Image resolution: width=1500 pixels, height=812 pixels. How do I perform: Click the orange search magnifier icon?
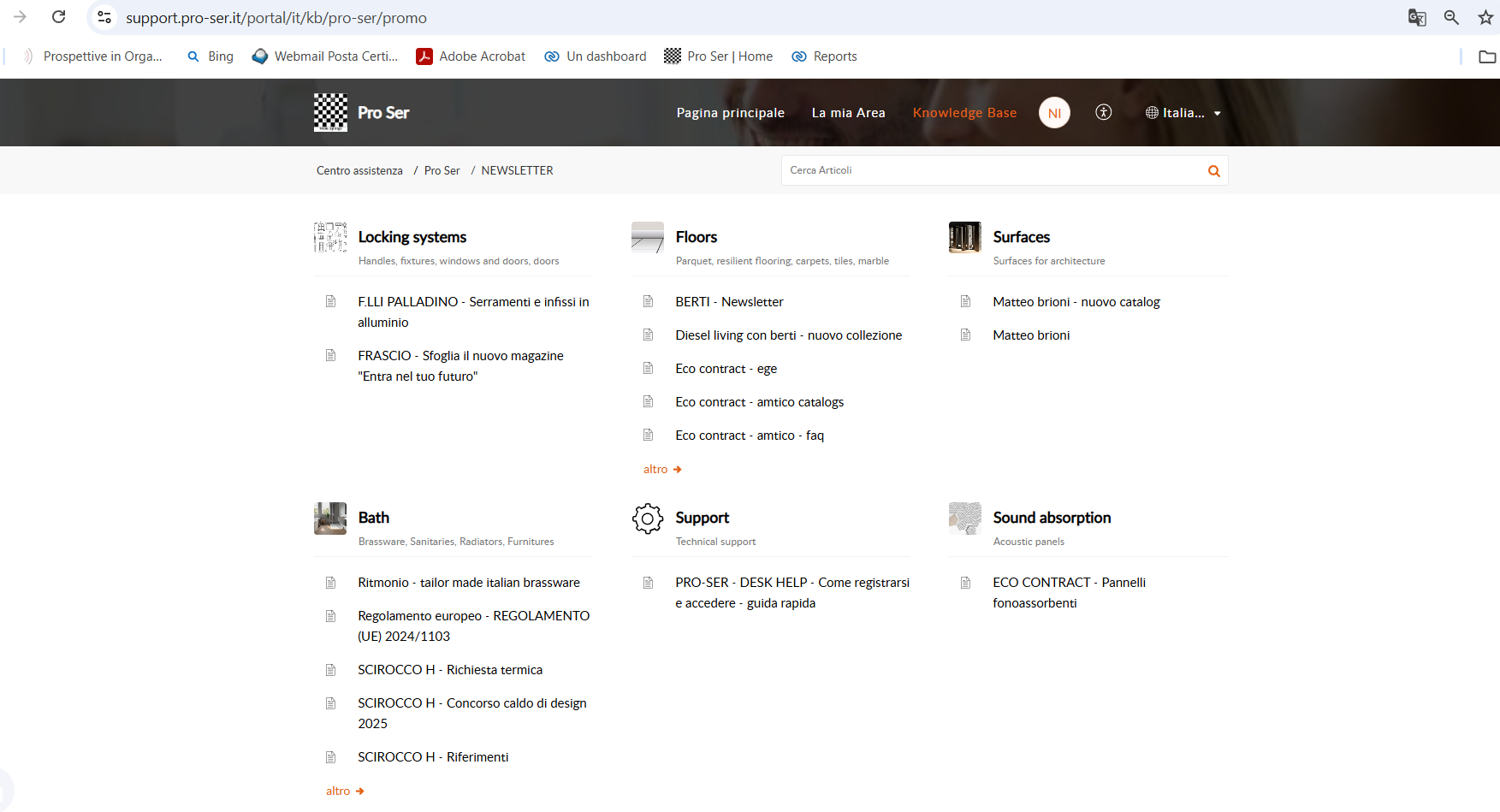point(1213,171)
